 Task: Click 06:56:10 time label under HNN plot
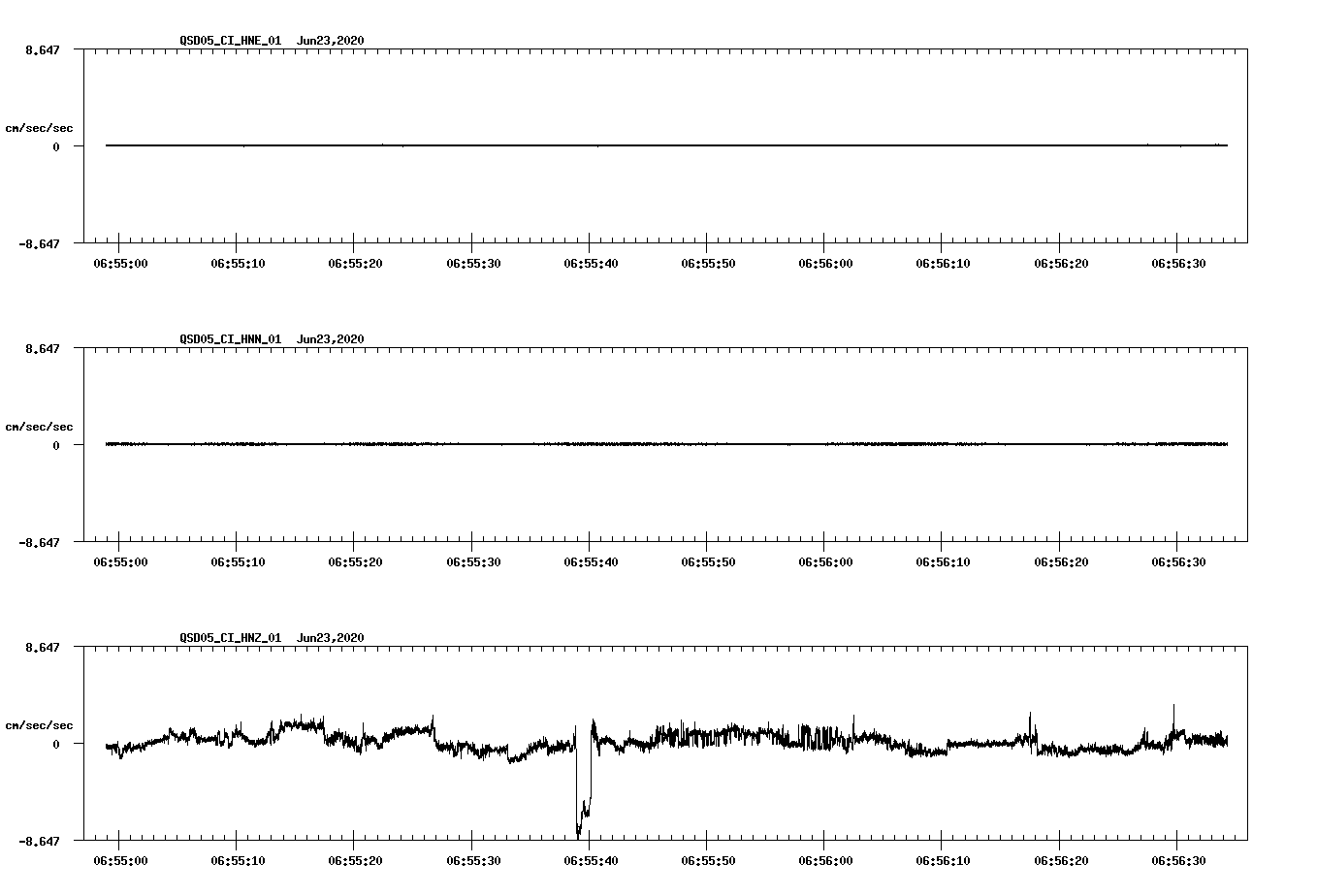coord(944,562)
